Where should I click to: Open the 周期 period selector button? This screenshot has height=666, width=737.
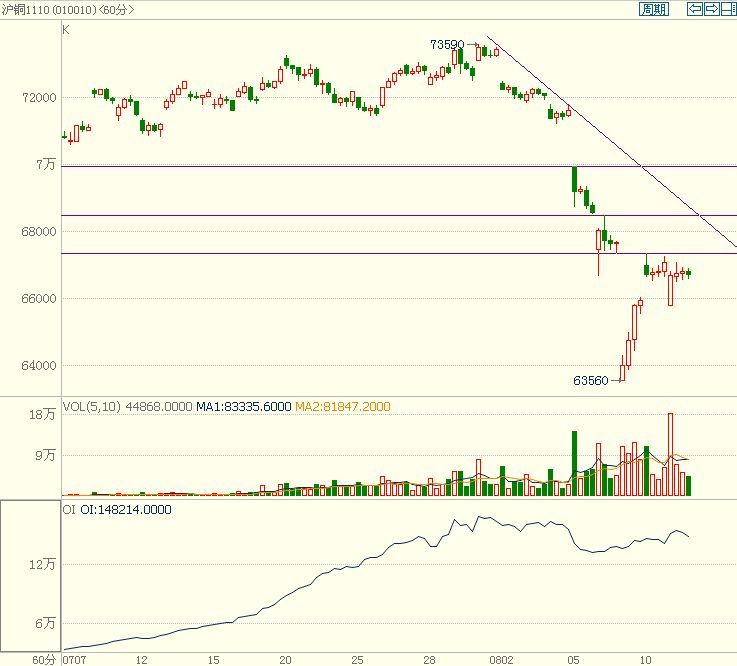[654, 9]
